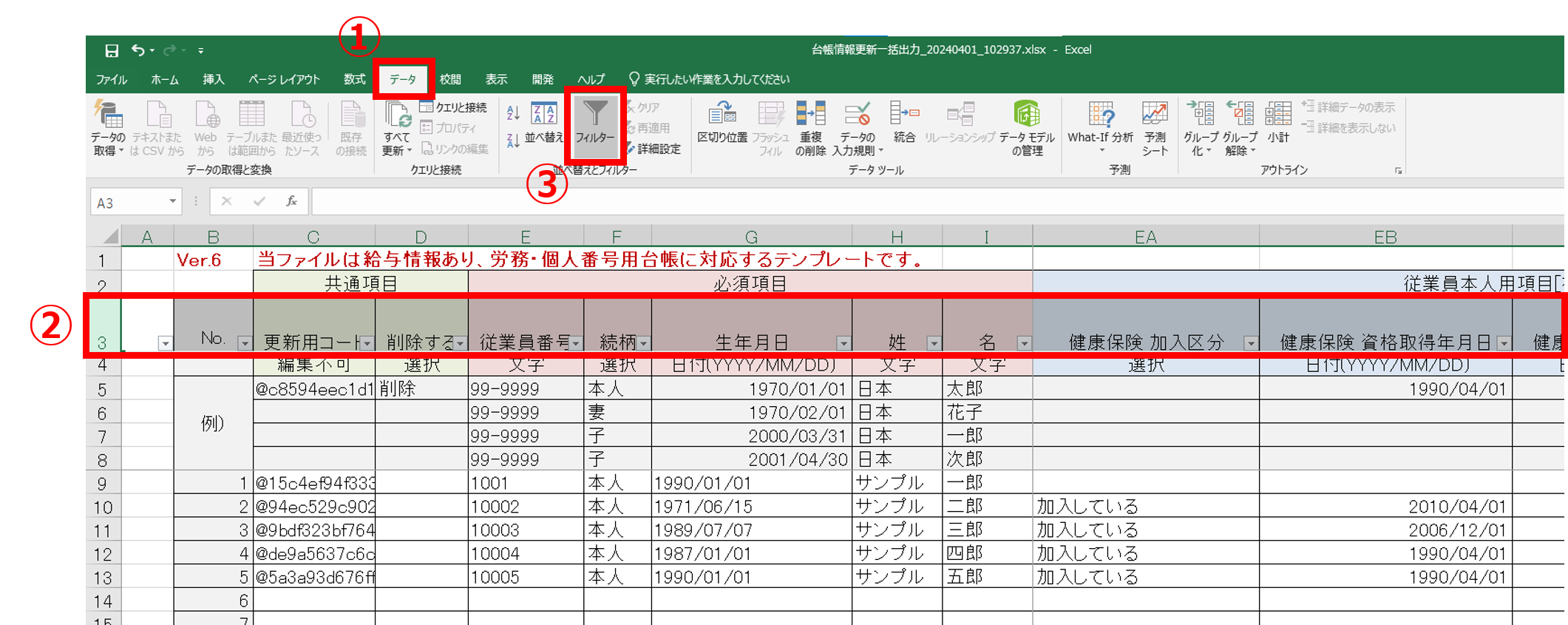Click テキストまたは CSV から icon
The image size is (1568, 625).
click(157, 129)
